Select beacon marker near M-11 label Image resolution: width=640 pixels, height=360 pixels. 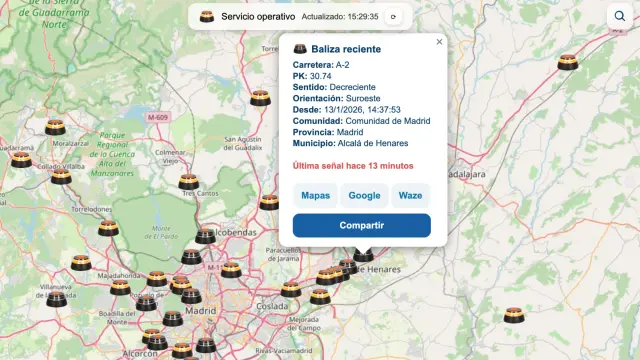231,270
